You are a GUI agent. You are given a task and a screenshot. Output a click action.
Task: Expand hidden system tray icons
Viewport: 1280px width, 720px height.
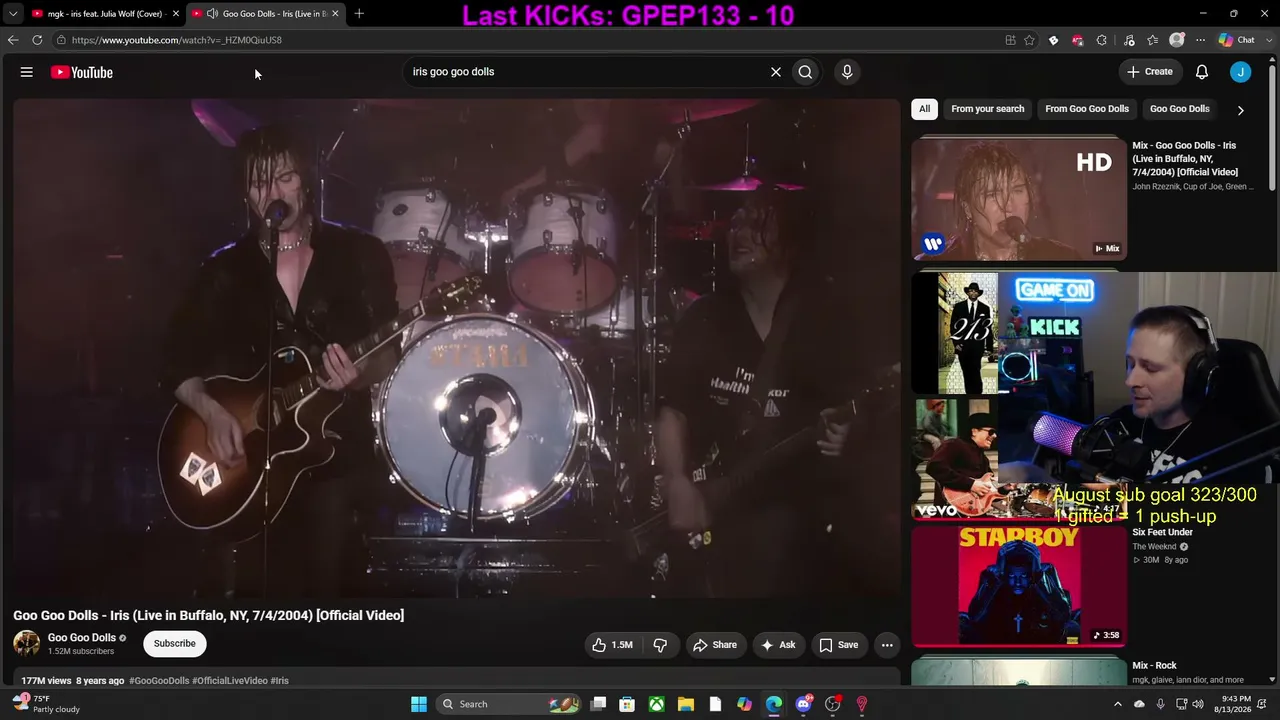pos(1118,704)
